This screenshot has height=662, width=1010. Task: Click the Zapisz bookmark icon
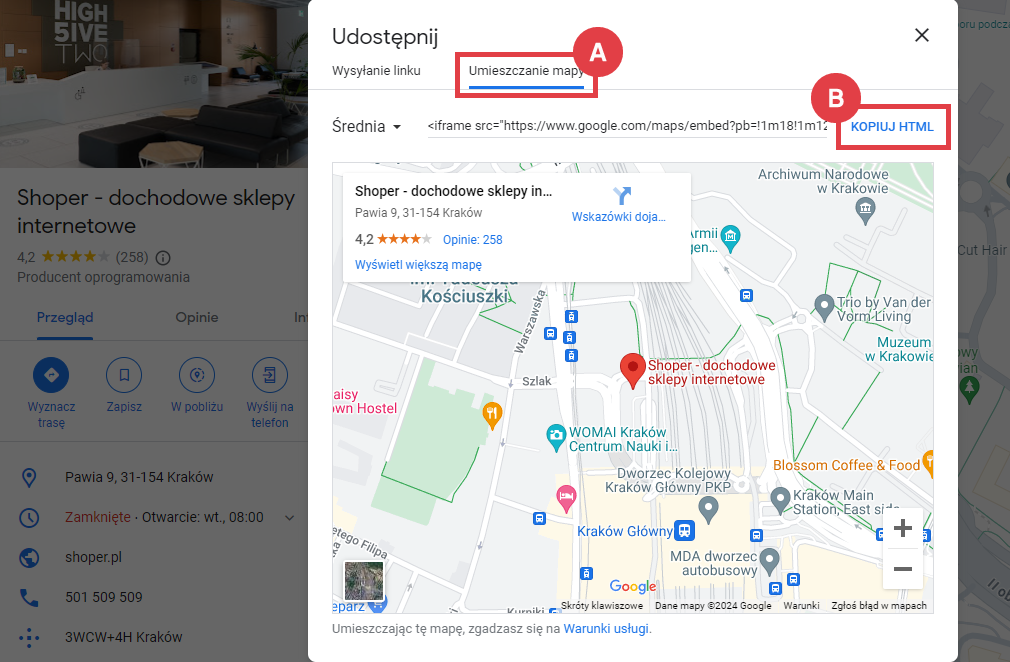tap(124, 375)
